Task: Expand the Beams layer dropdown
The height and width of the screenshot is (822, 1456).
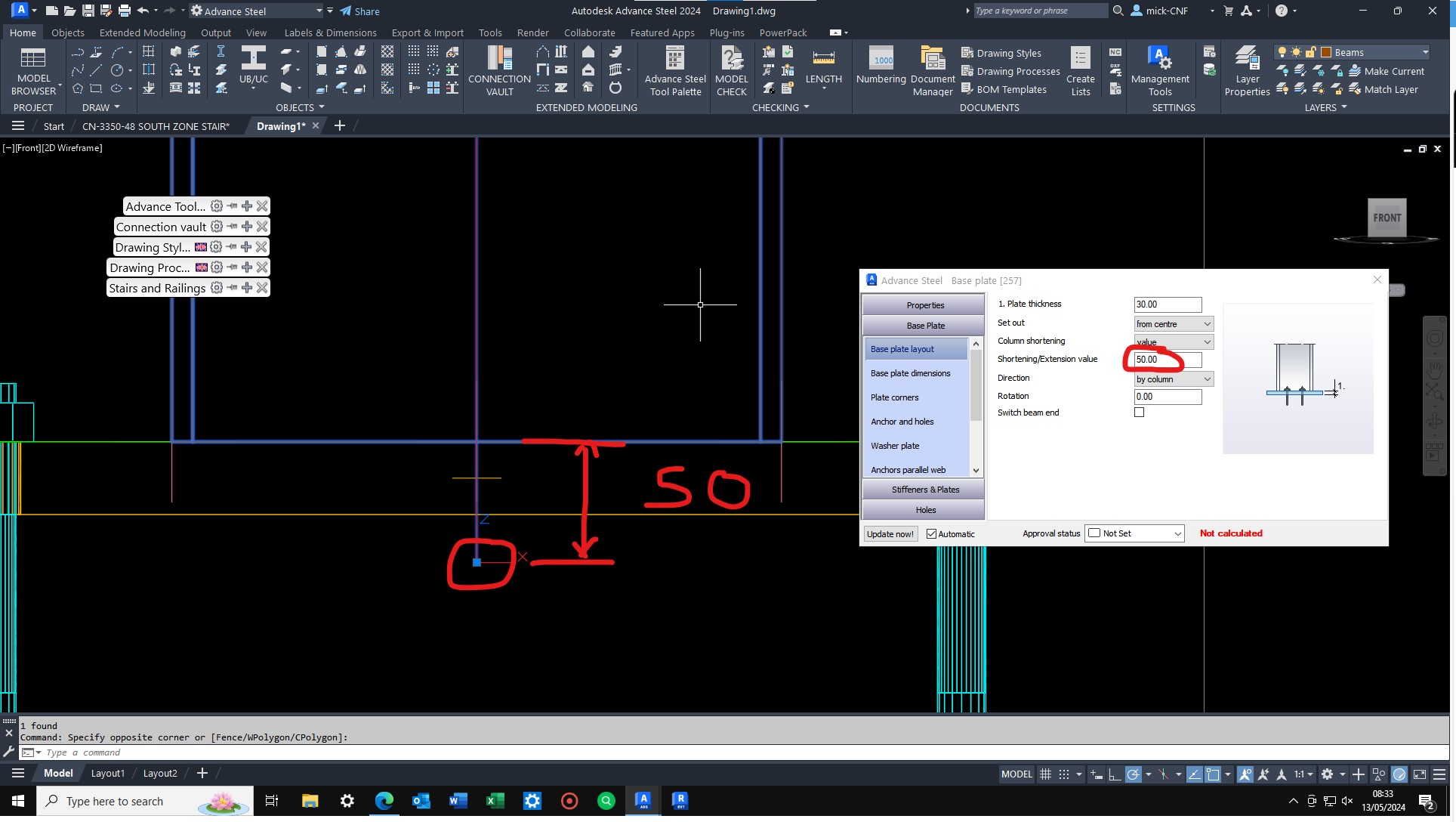Action: tap(1424, 52)
